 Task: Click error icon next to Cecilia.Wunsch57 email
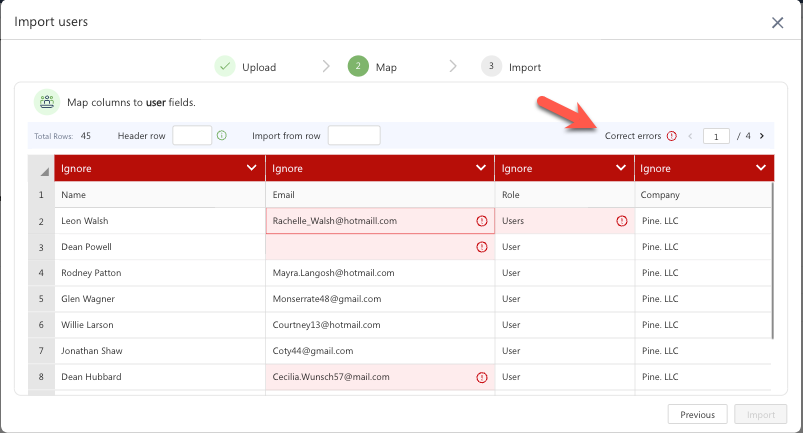coord(481,377)
